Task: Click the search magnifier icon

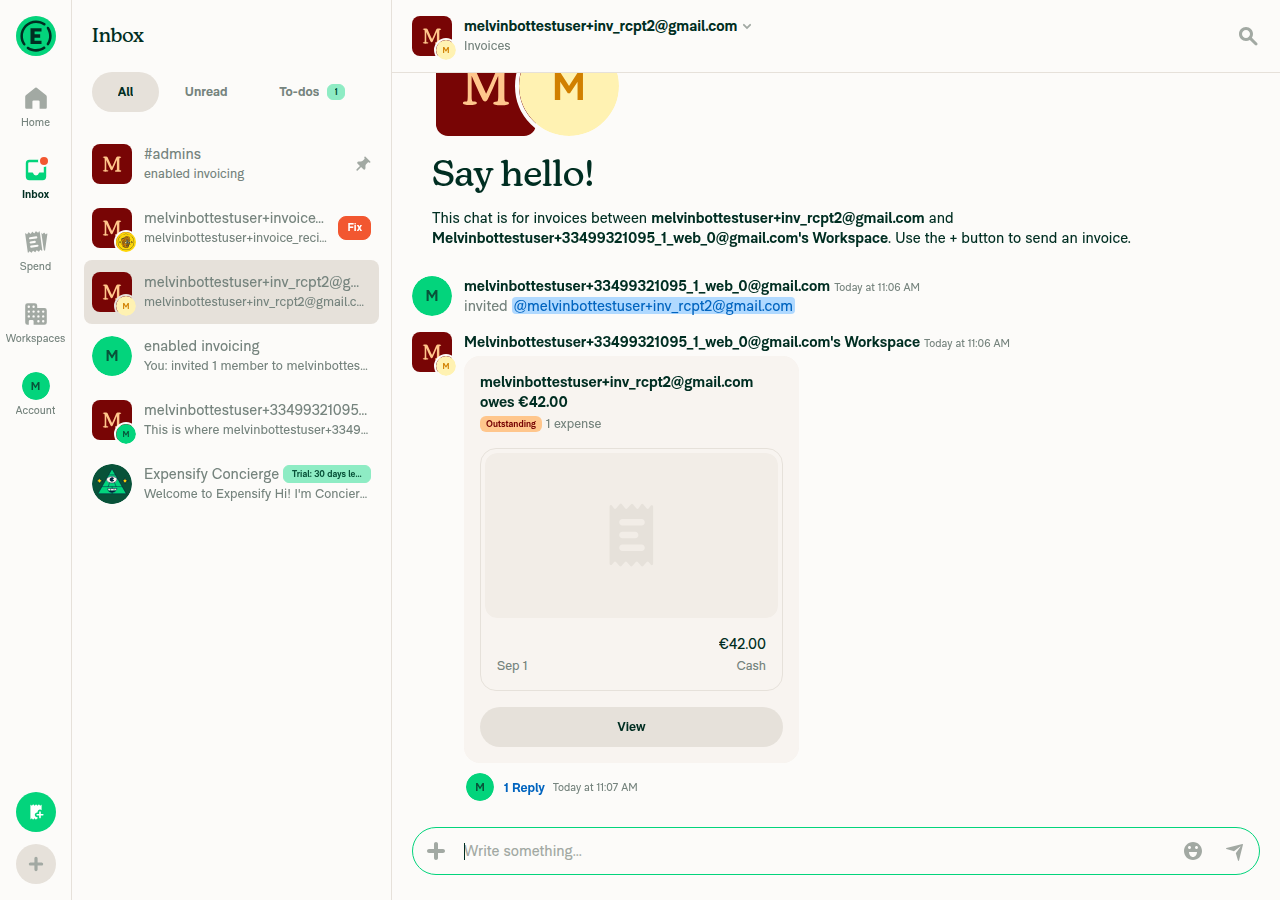Action: click(x=1248, y=36)
